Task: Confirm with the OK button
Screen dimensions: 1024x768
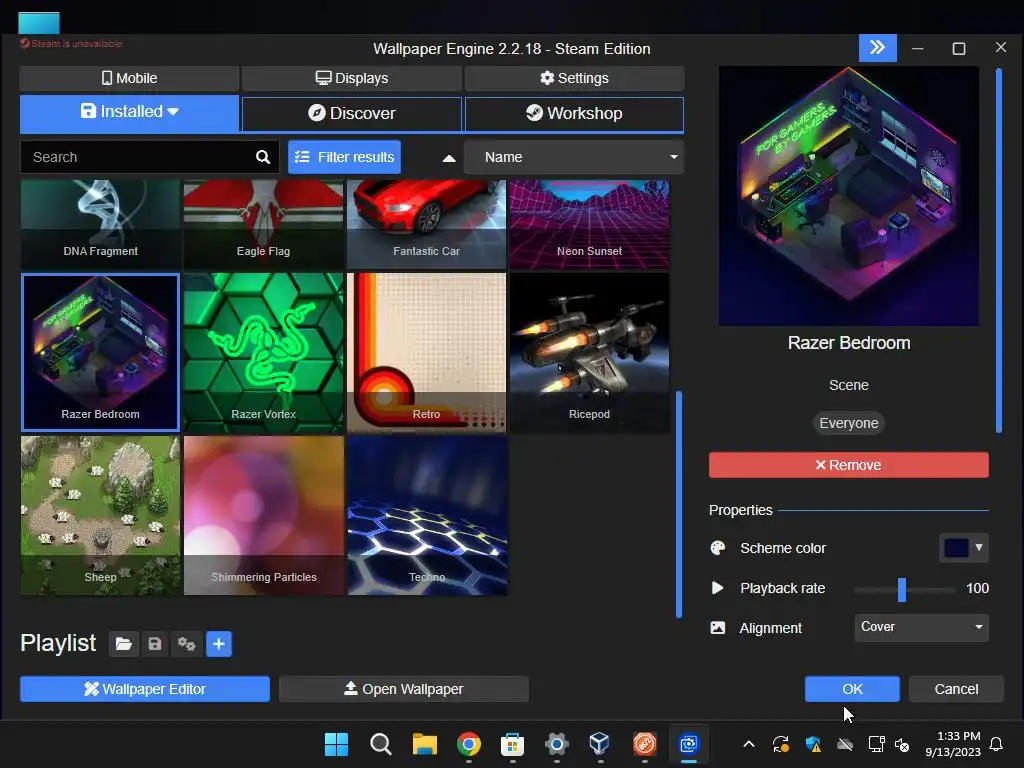Action: [x=852, y=689]
